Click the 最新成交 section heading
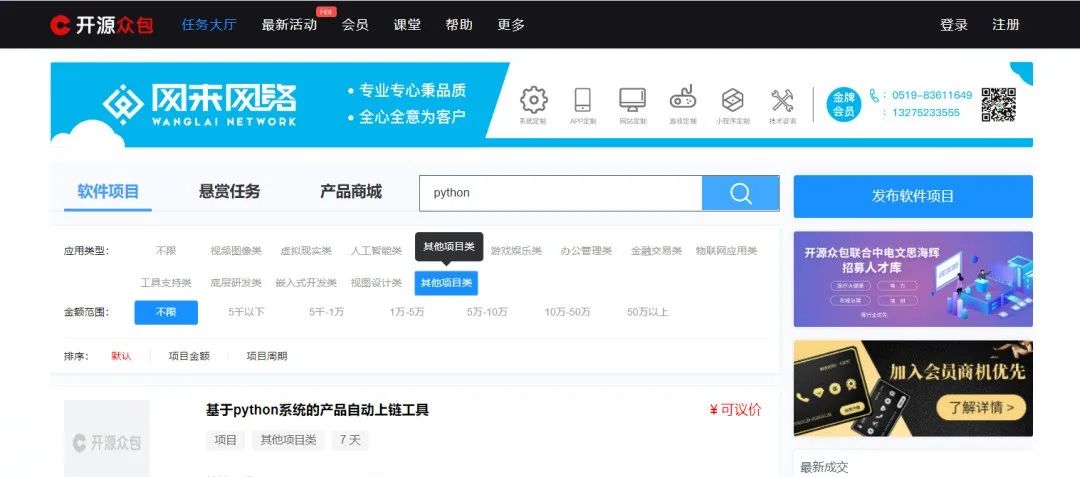Image resolution: width=1080 pixels, height=477 pixels. pos(824,468)
